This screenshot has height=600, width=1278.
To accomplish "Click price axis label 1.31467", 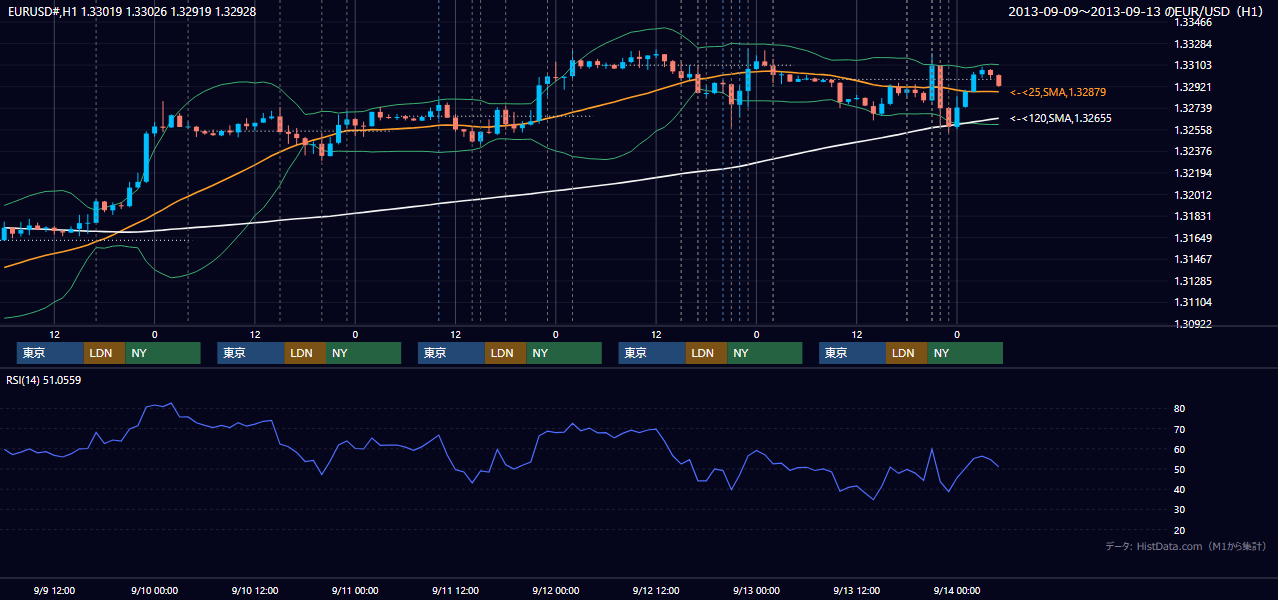I will (1193, 259).
